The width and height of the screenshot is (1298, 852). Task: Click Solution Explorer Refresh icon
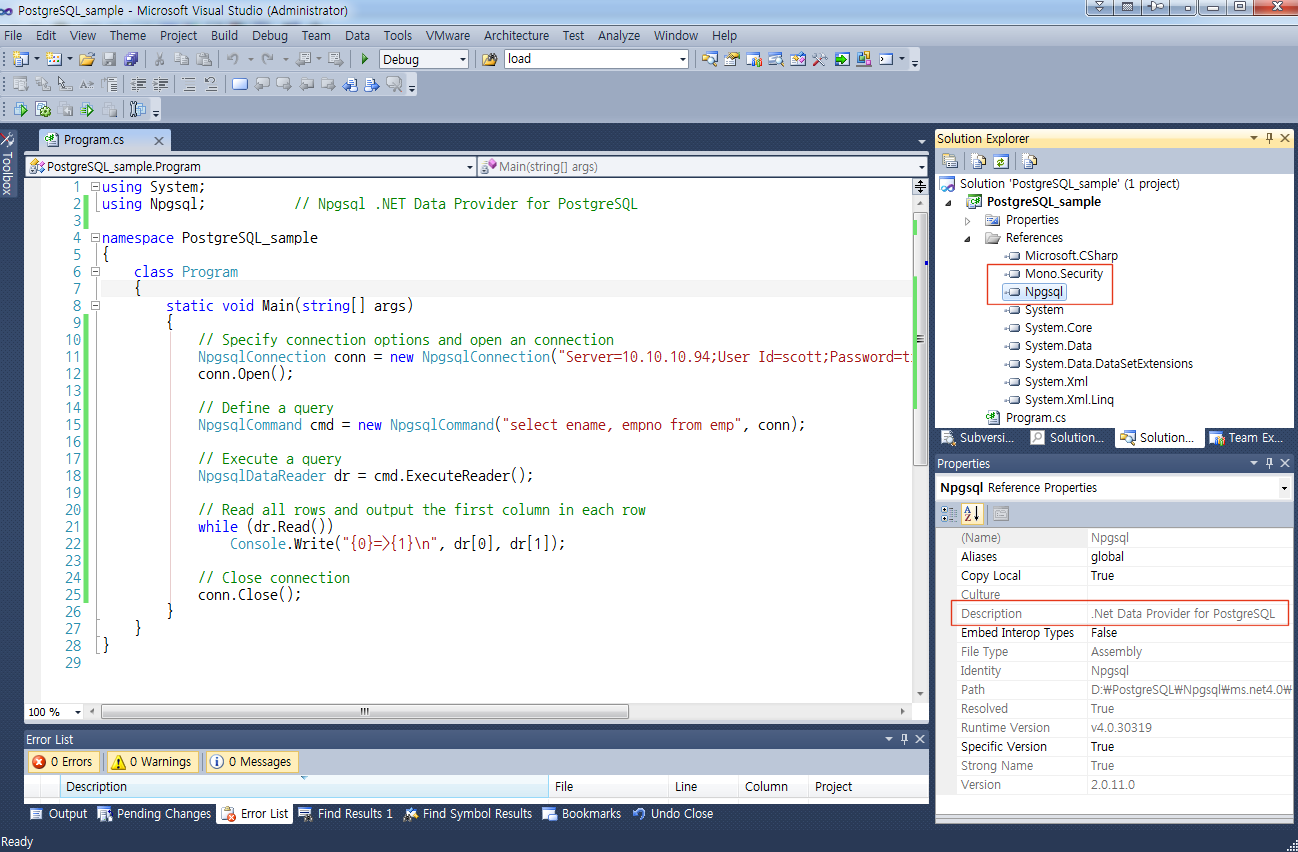point(1001,161)
